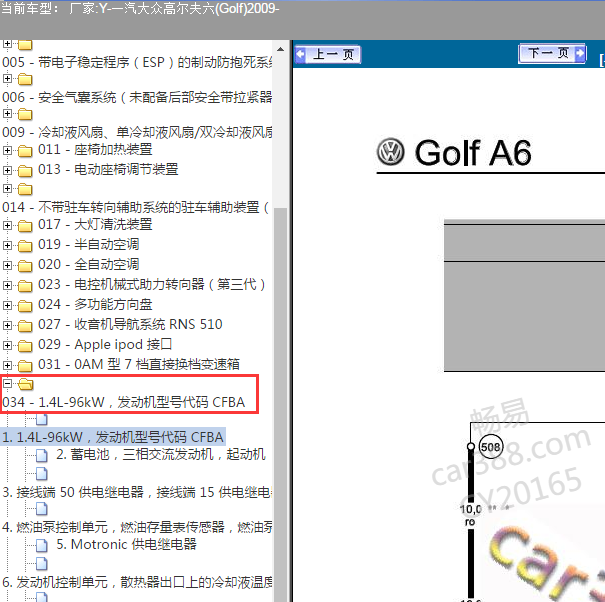Click folder icon of 017 大灯清洗装置
The image size is (605, 602).
click(25, 225)
